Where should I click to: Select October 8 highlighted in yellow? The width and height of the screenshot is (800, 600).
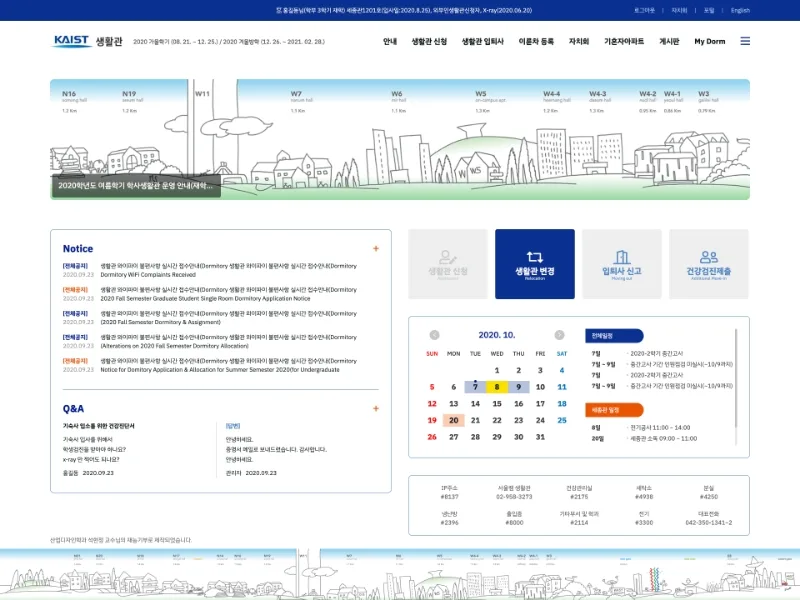pyautogui.click(x=497, y=387)
